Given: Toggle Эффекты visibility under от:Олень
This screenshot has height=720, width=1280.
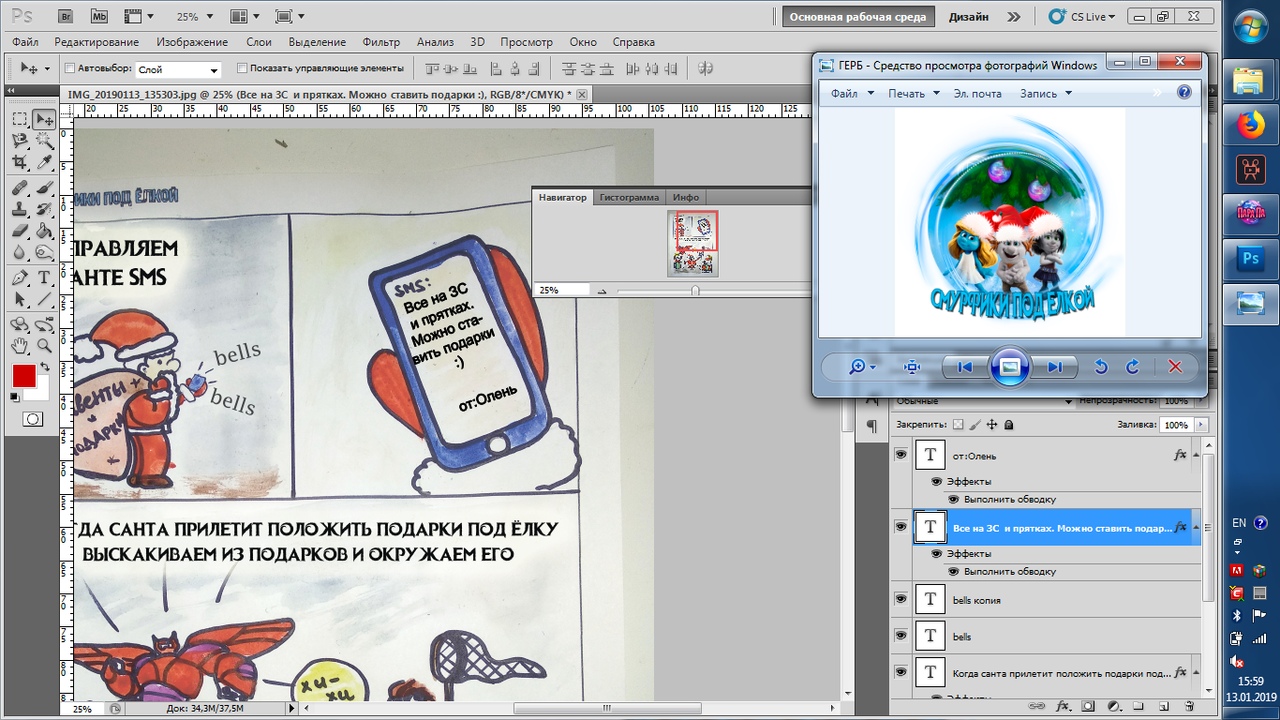Looking at the screenshot, I should [x=937, y=481].
